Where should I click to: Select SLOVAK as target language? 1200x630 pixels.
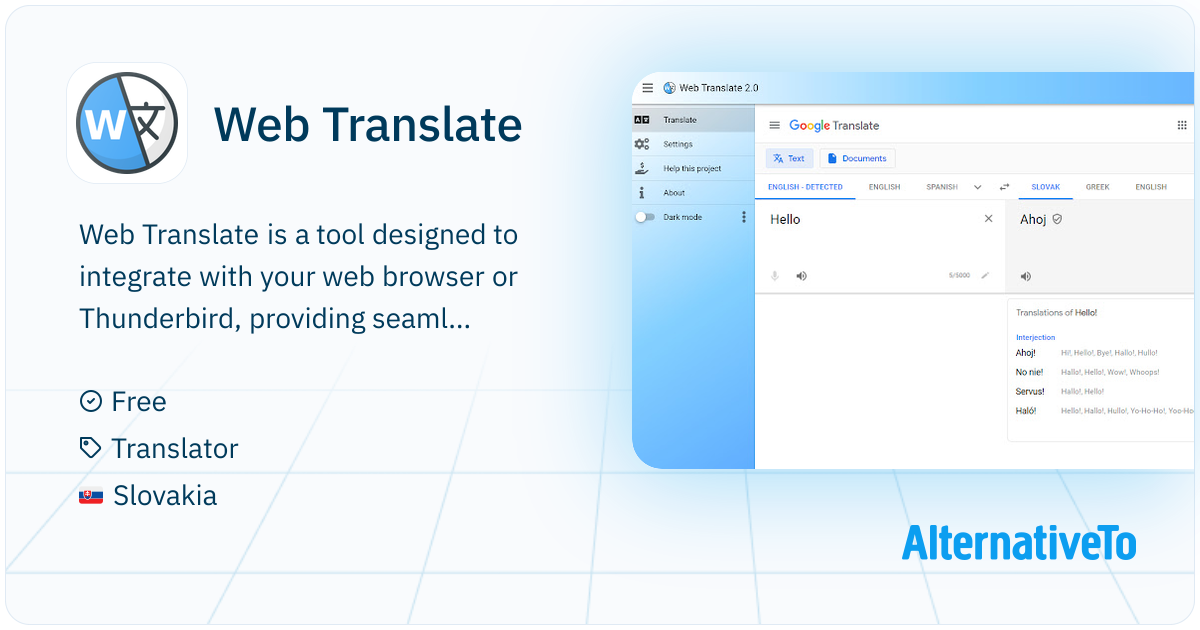coord(1045,187)
